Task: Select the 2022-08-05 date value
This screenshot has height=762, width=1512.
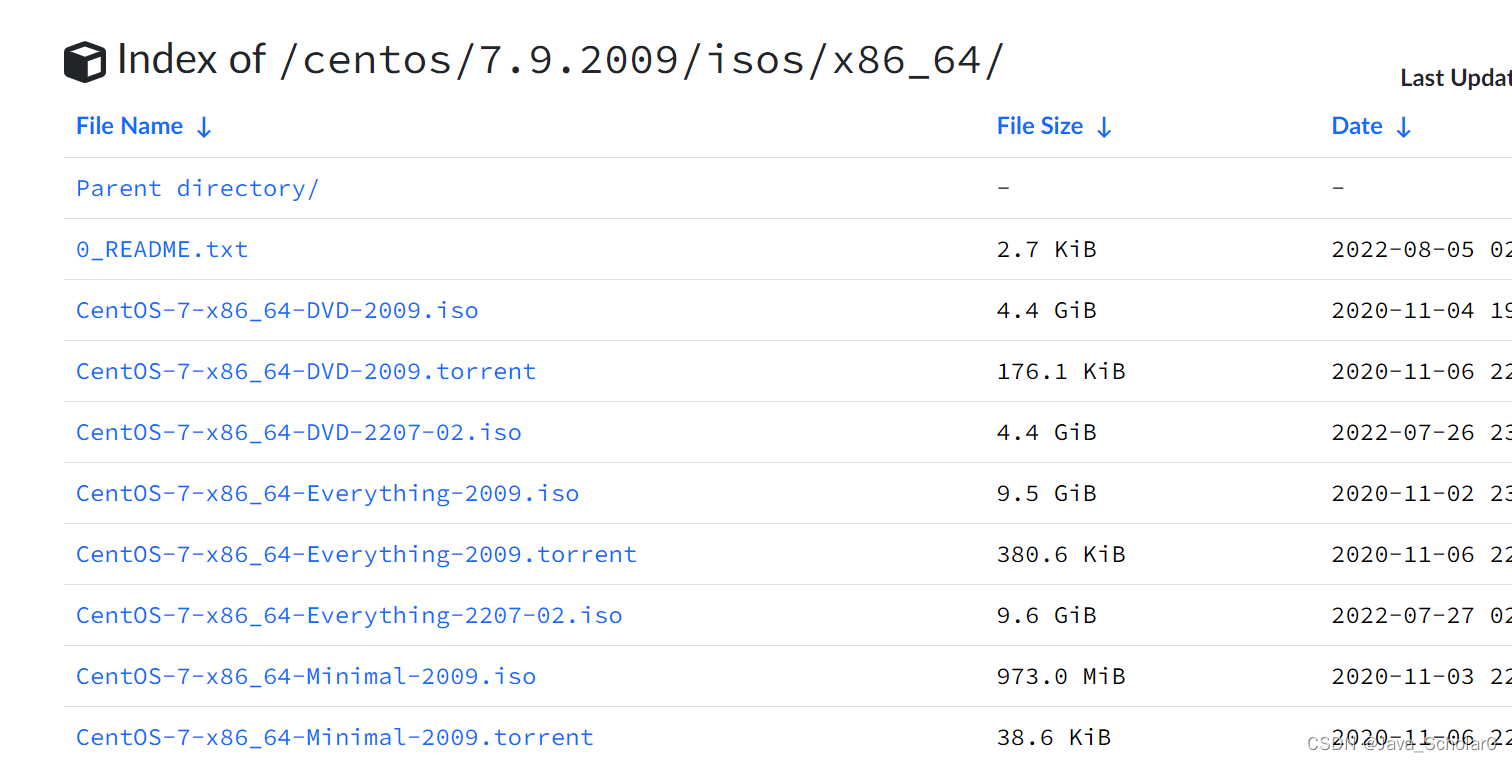Action: [x=1403, y=249]
